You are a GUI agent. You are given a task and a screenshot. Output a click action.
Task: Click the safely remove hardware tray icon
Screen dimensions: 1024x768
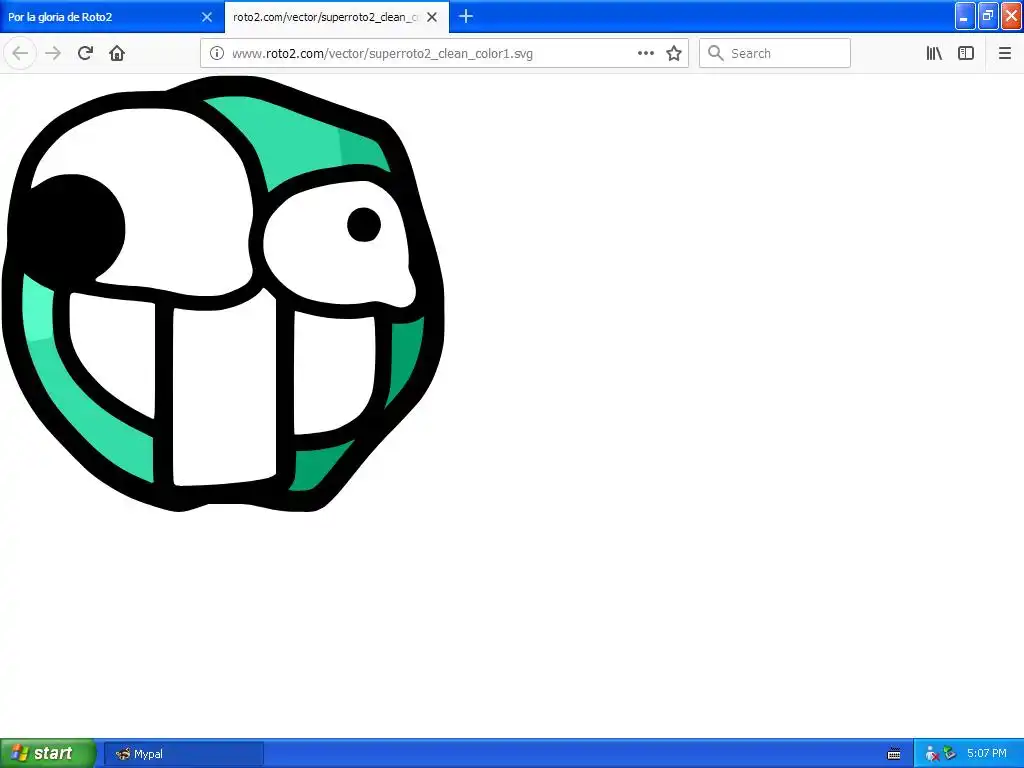point(950,754)
